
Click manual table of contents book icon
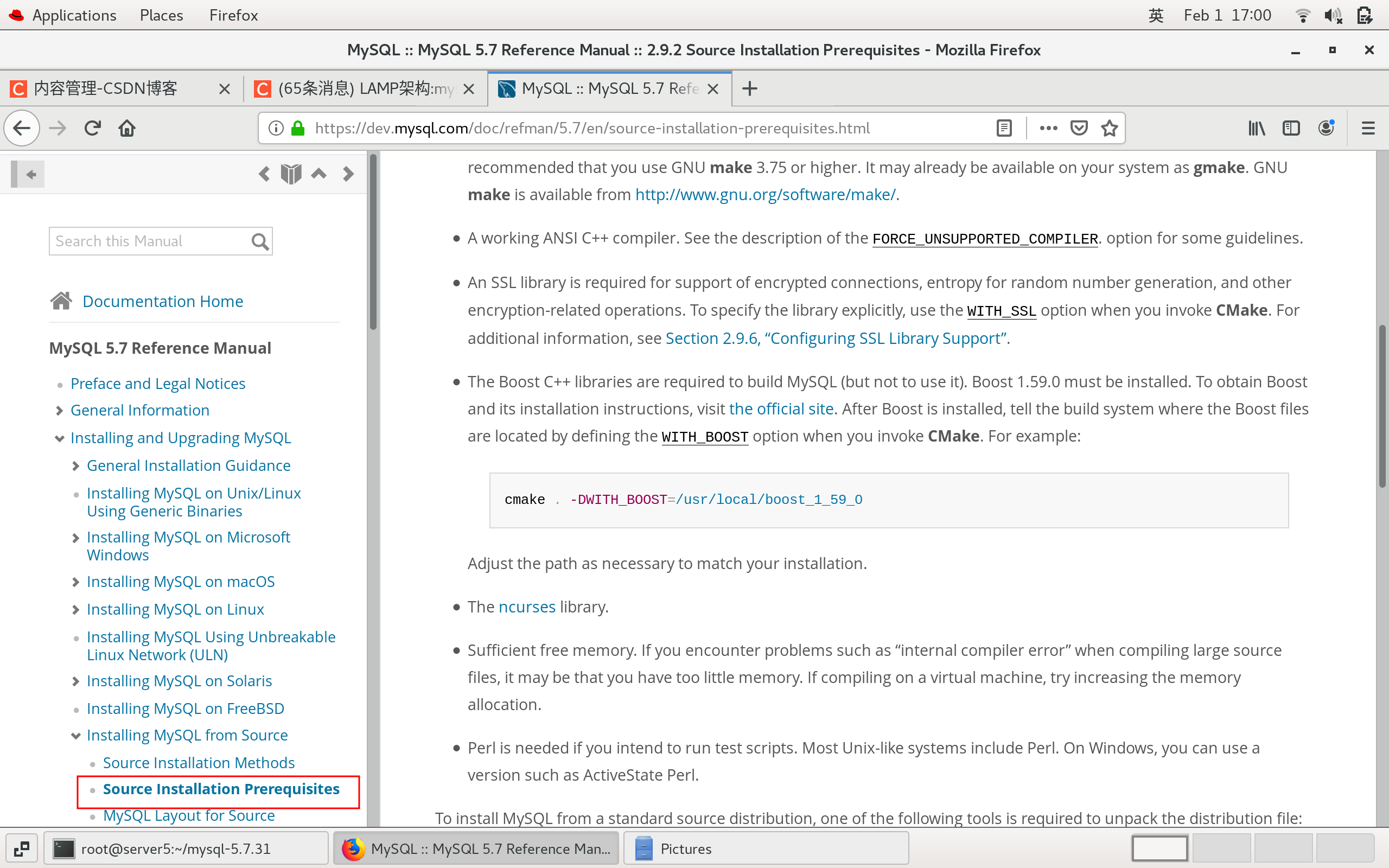pyautogui.click(x=291, y=174)
